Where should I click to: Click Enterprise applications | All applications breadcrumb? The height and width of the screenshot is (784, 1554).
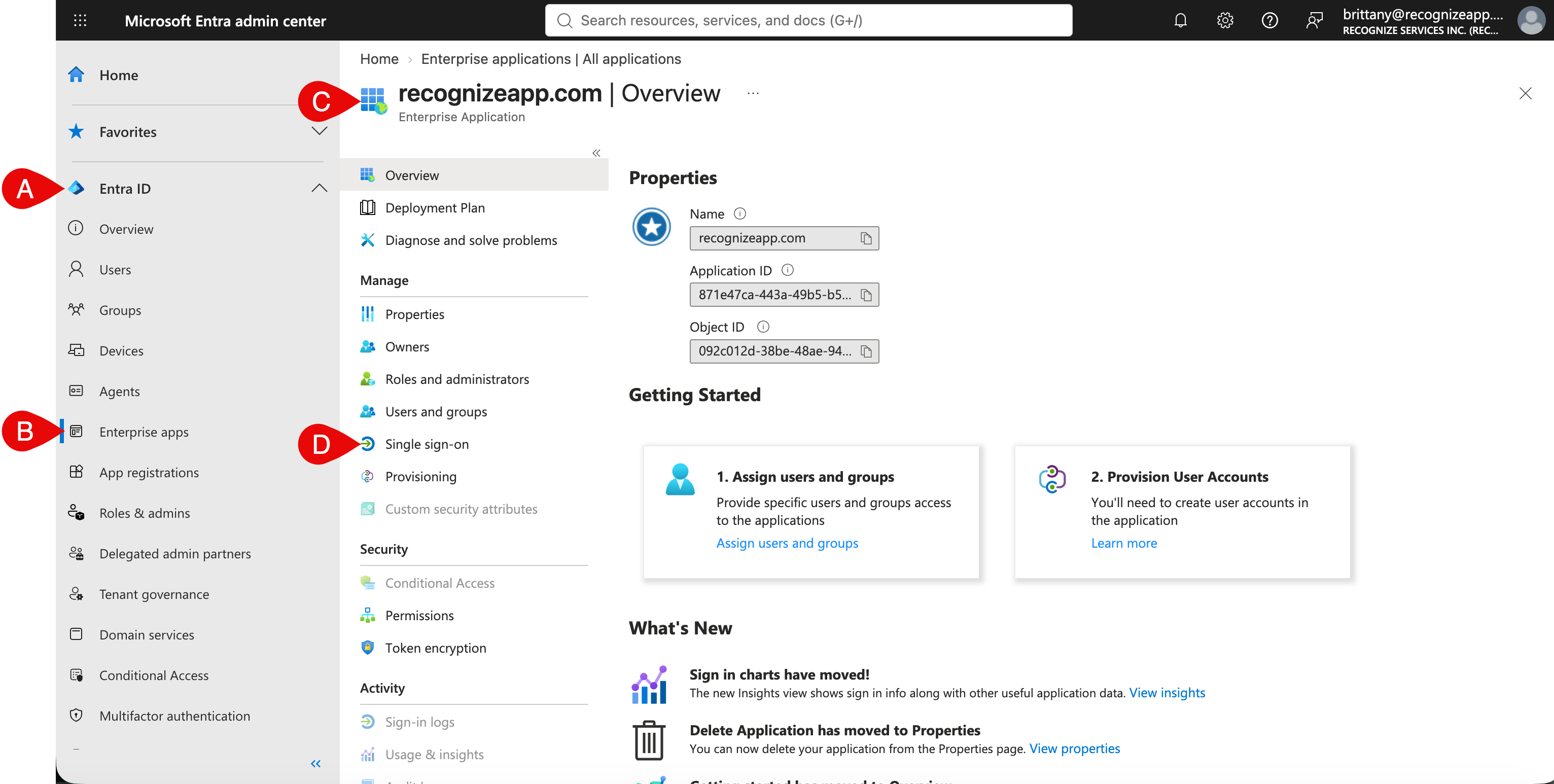point(551,58)
